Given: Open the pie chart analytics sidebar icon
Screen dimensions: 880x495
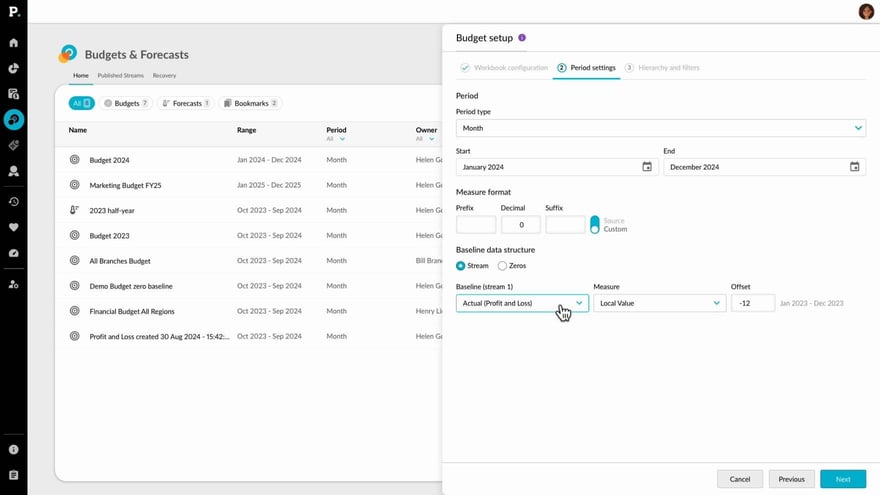Looking at the screenshot, I should pos(14,68).
